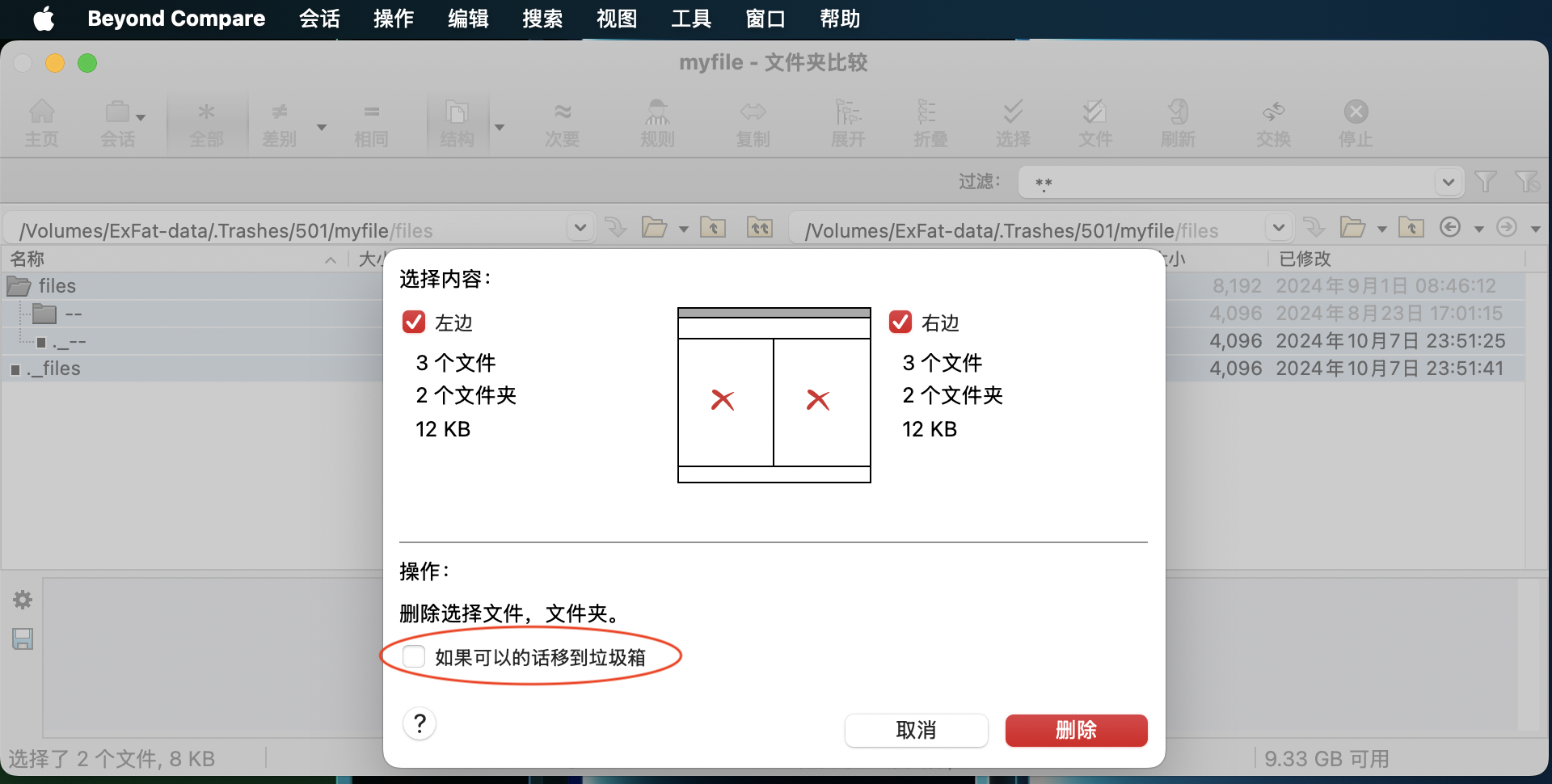Open the right path history dropdown
Image resolution: width=1552 pixels, height=784 pixels.
(1279, 228)
